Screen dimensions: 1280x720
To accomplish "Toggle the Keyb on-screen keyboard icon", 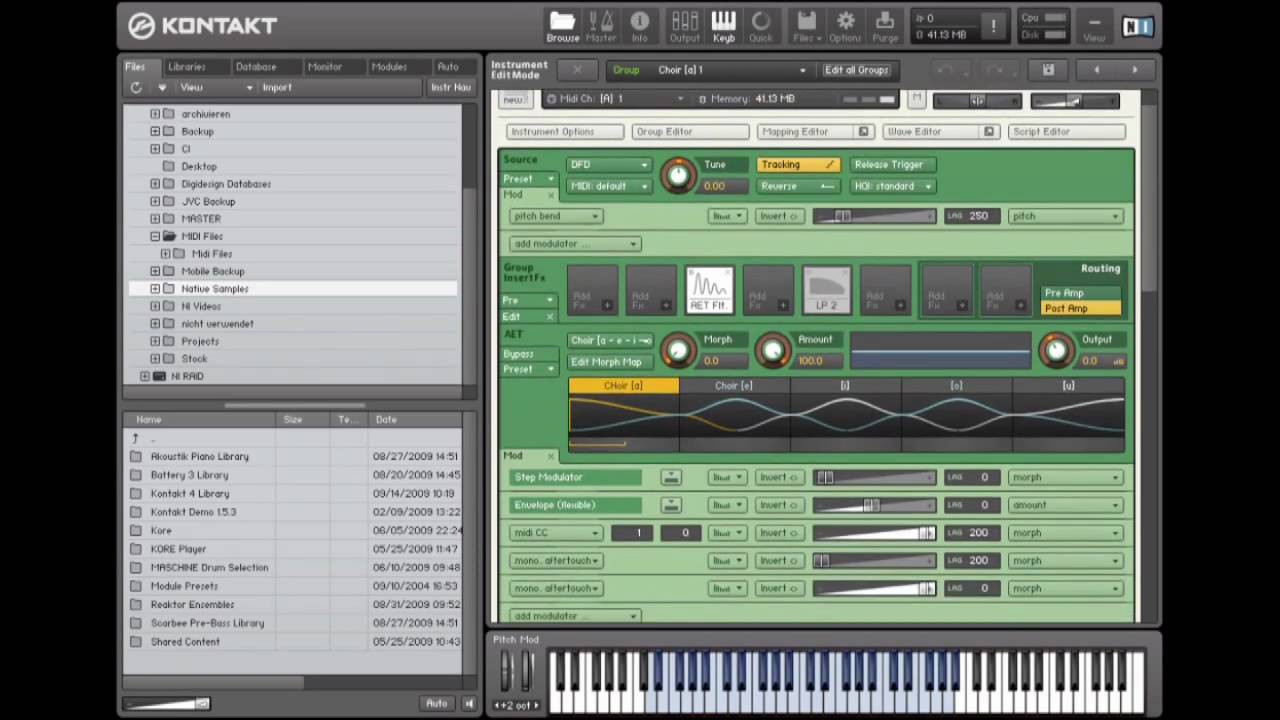I will pyautogui.click(x=723, y=26).
